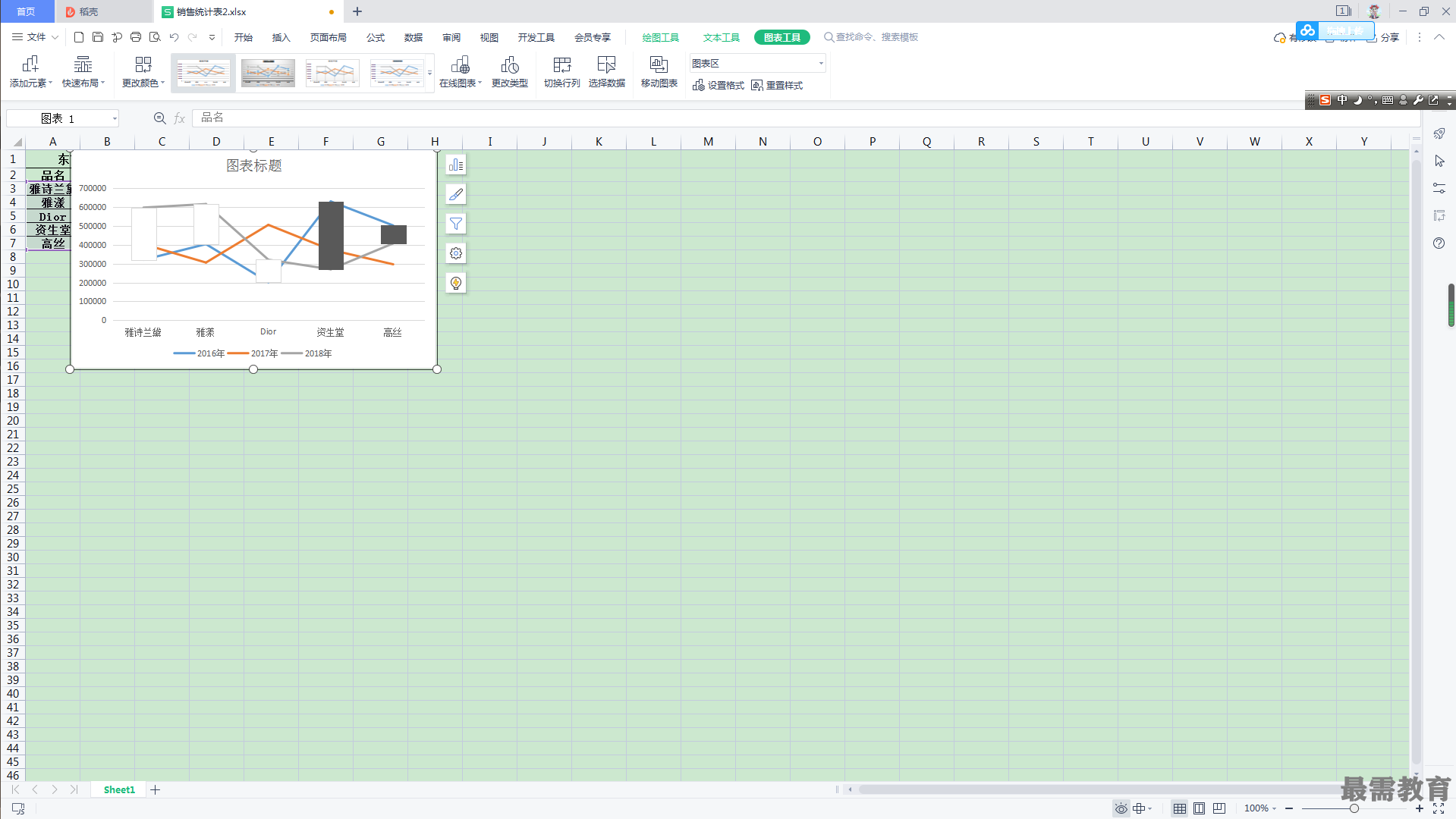Open the 绘图工具 Drawing Tools tab
1456x819 pixels.
point(661,37)
